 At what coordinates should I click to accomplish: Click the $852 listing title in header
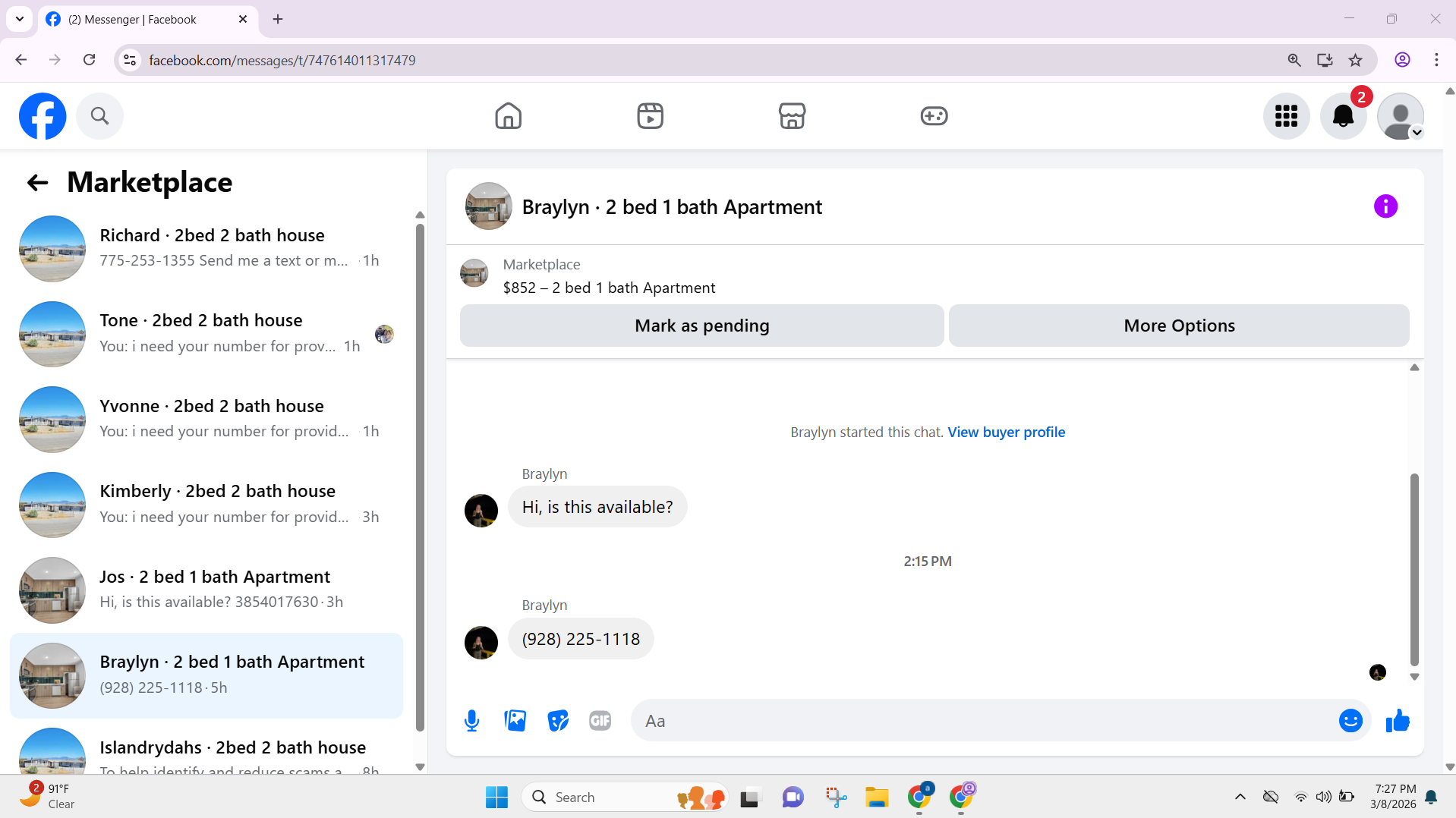609,288
